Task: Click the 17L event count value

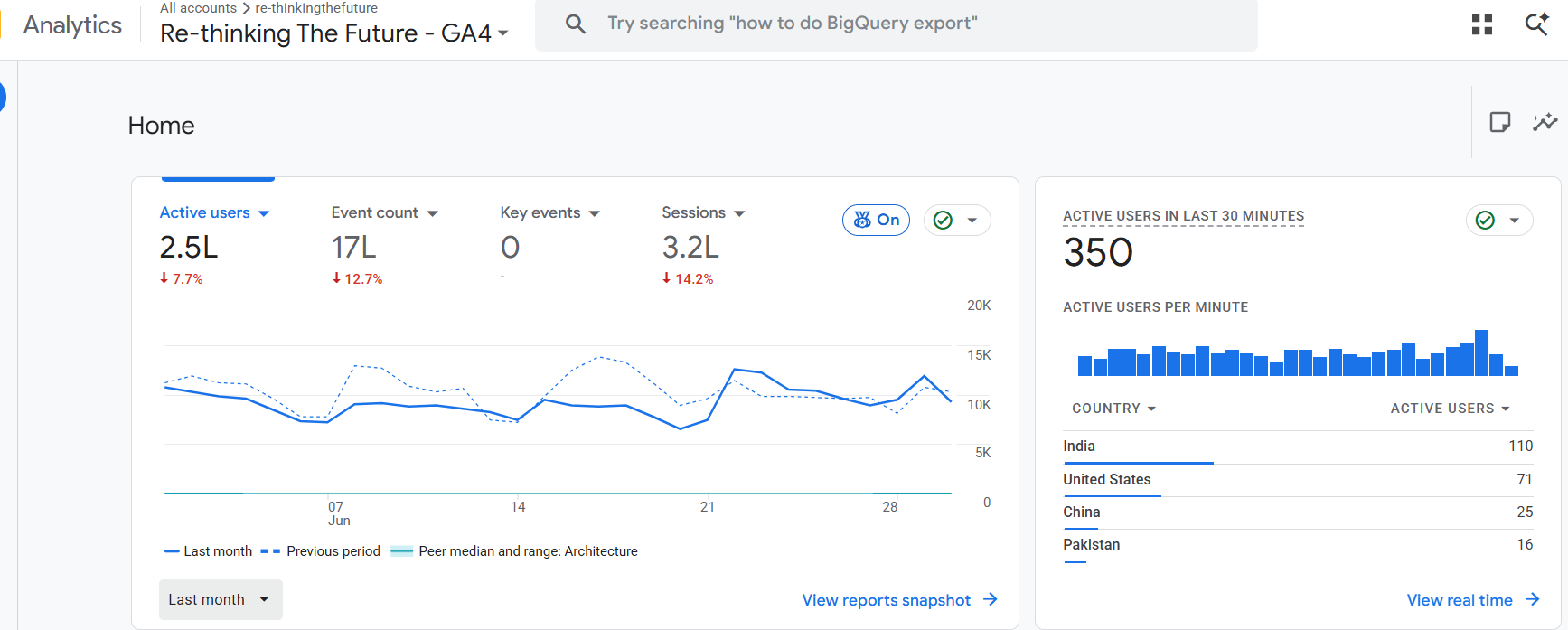Action: pyautogui.click(x=353, y=247)
